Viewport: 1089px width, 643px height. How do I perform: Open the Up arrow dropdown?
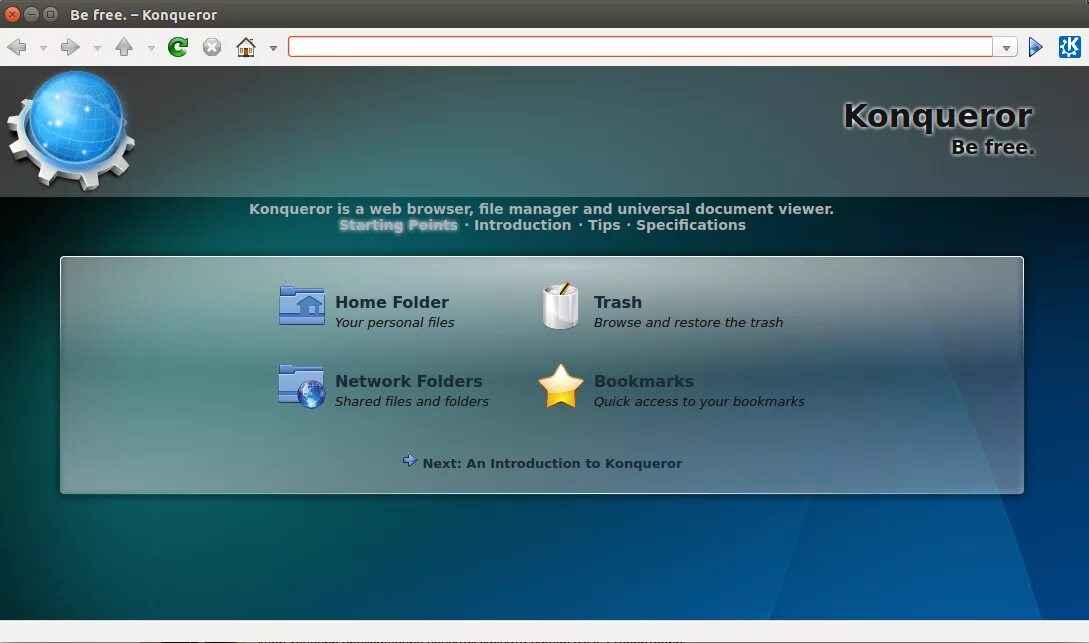pos(151,48)
